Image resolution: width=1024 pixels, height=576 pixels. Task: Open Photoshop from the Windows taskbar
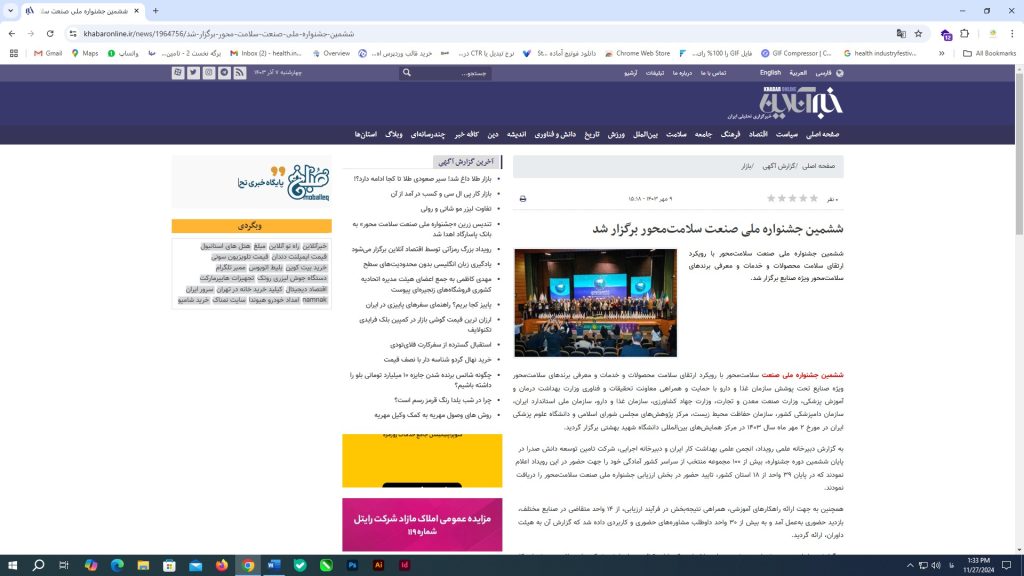pos(353,565)
